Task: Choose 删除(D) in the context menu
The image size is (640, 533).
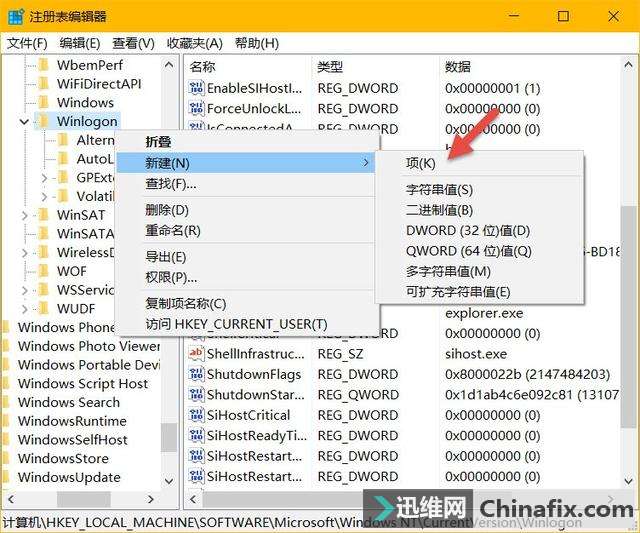Action: click(x=246, y=210)
